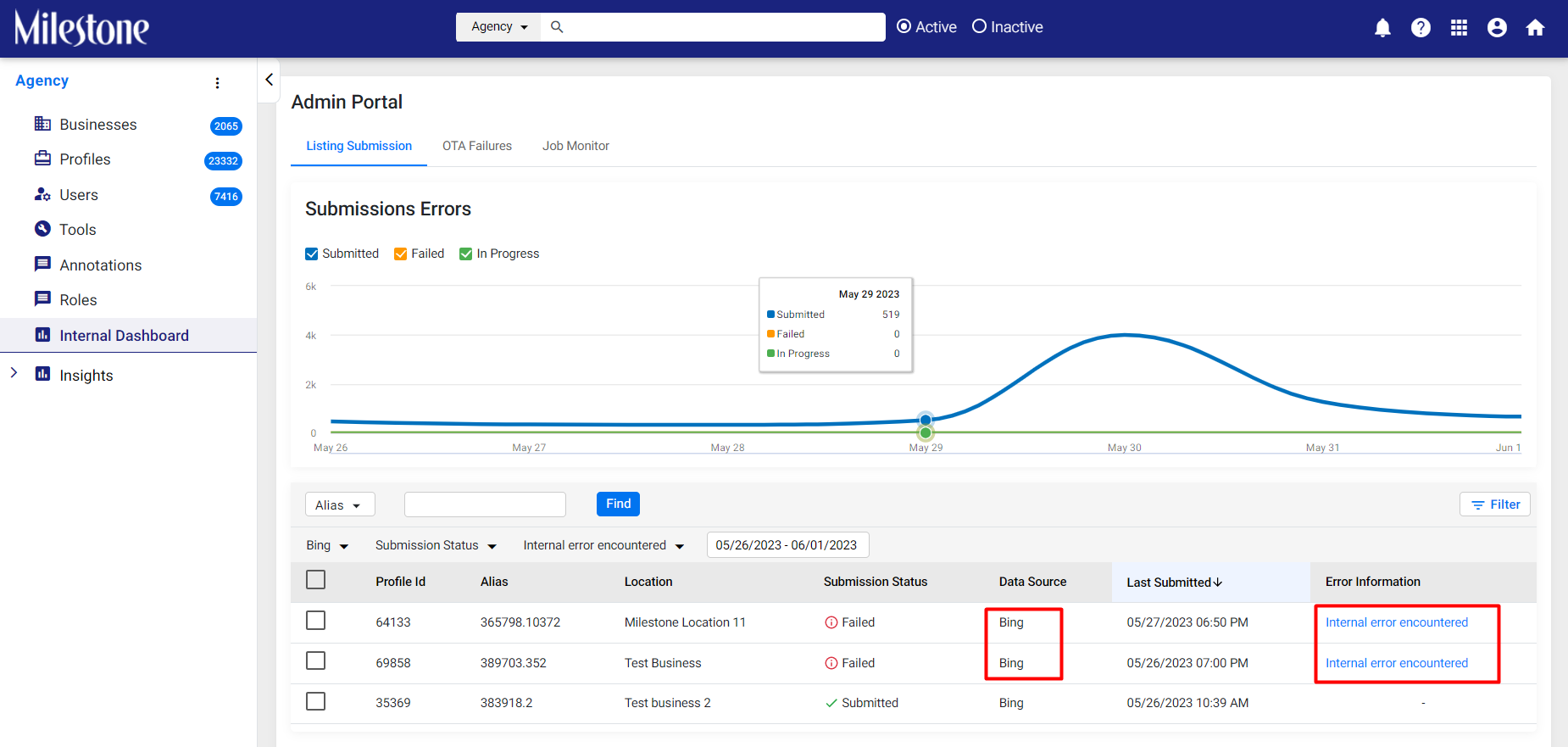Switch to the OTA Failures tab

[477, 146]
